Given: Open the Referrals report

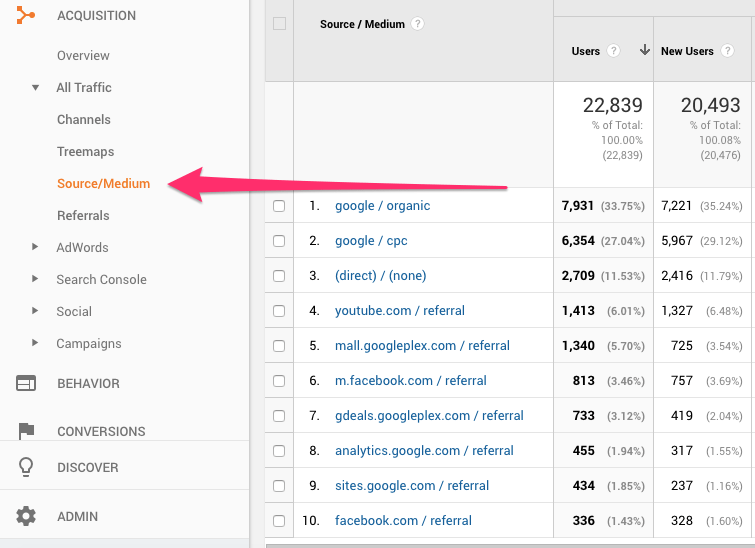Looking at the screenshot, I should click(x=83, y=215).
